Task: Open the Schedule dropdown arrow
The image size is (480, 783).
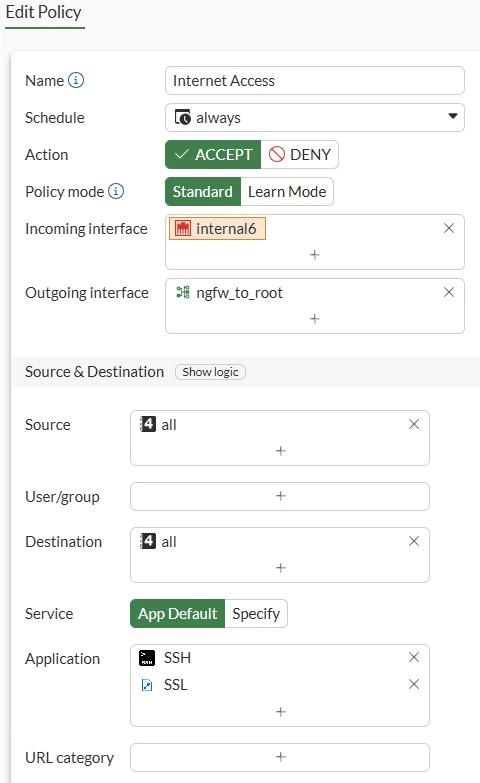Action: [x=453, y=116]
